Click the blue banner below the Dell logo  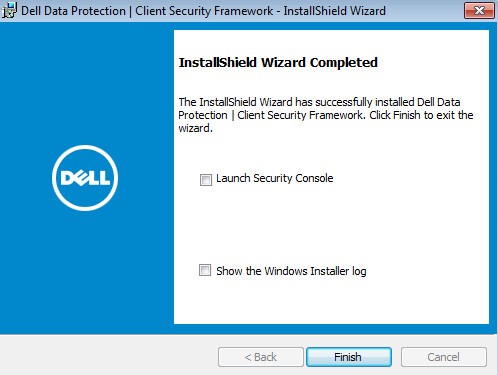point(85,272)
